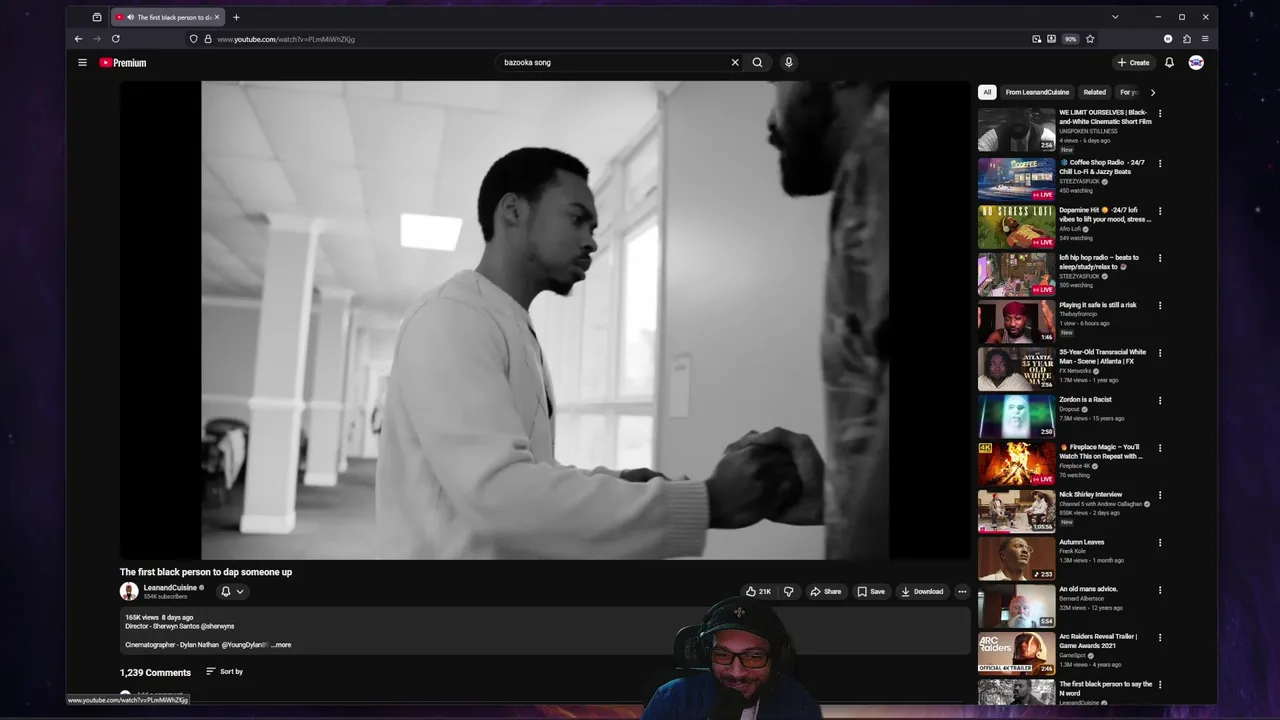Open options for 'Playing it safe' video
1280x720 pixels.
pyautogui.click(x=1160, y=306)
